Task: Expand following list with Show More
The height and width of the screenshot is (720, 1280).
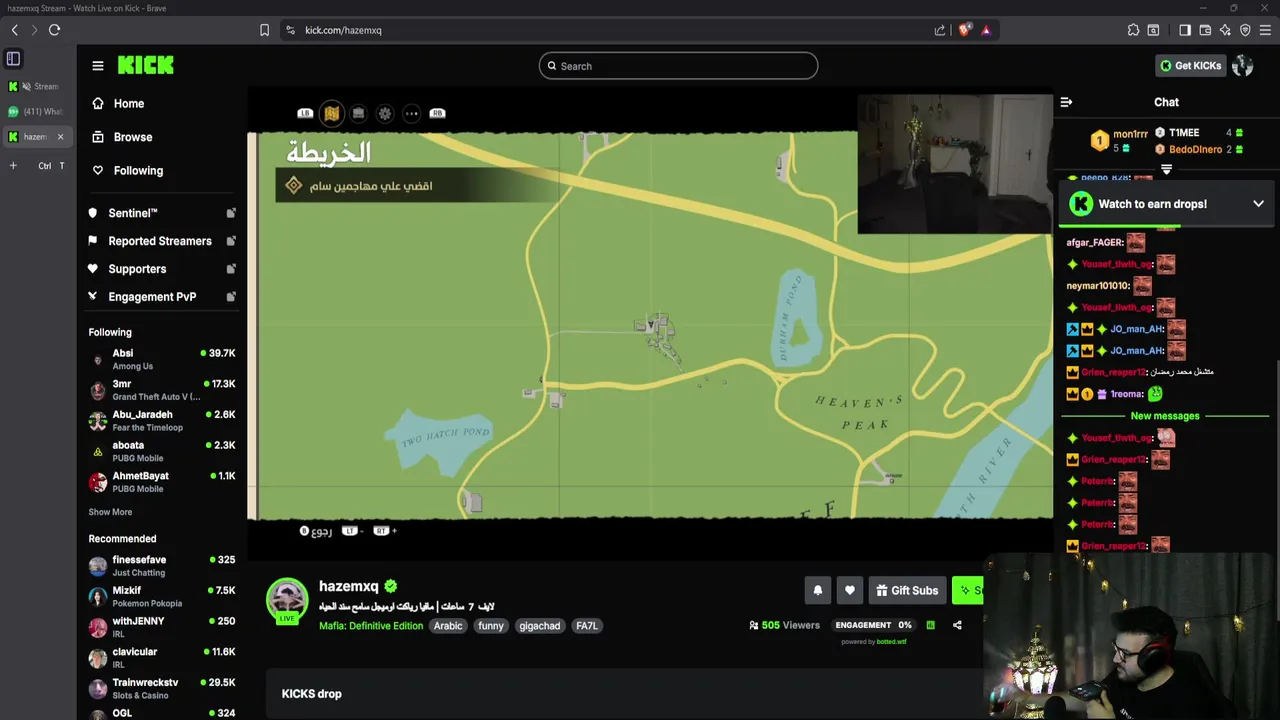Action: (110, 512)
